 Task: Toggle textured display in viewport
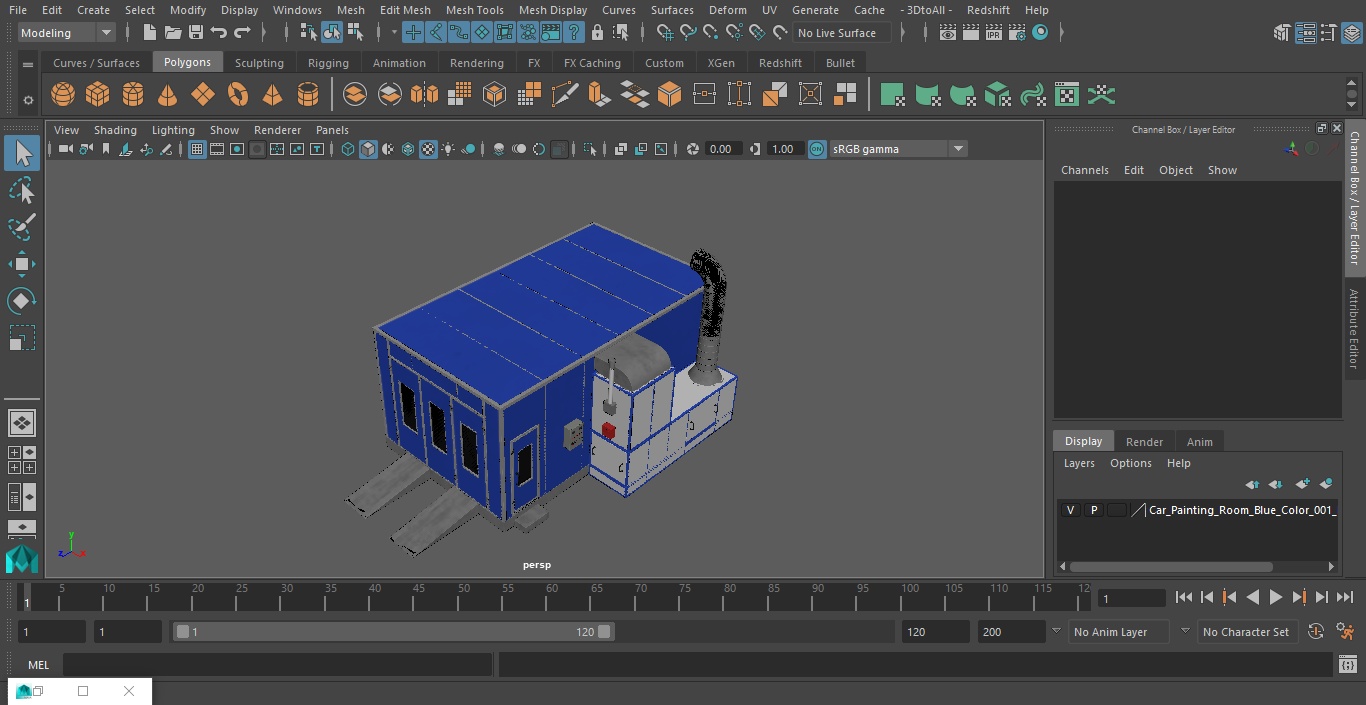(x=428, y=149)
